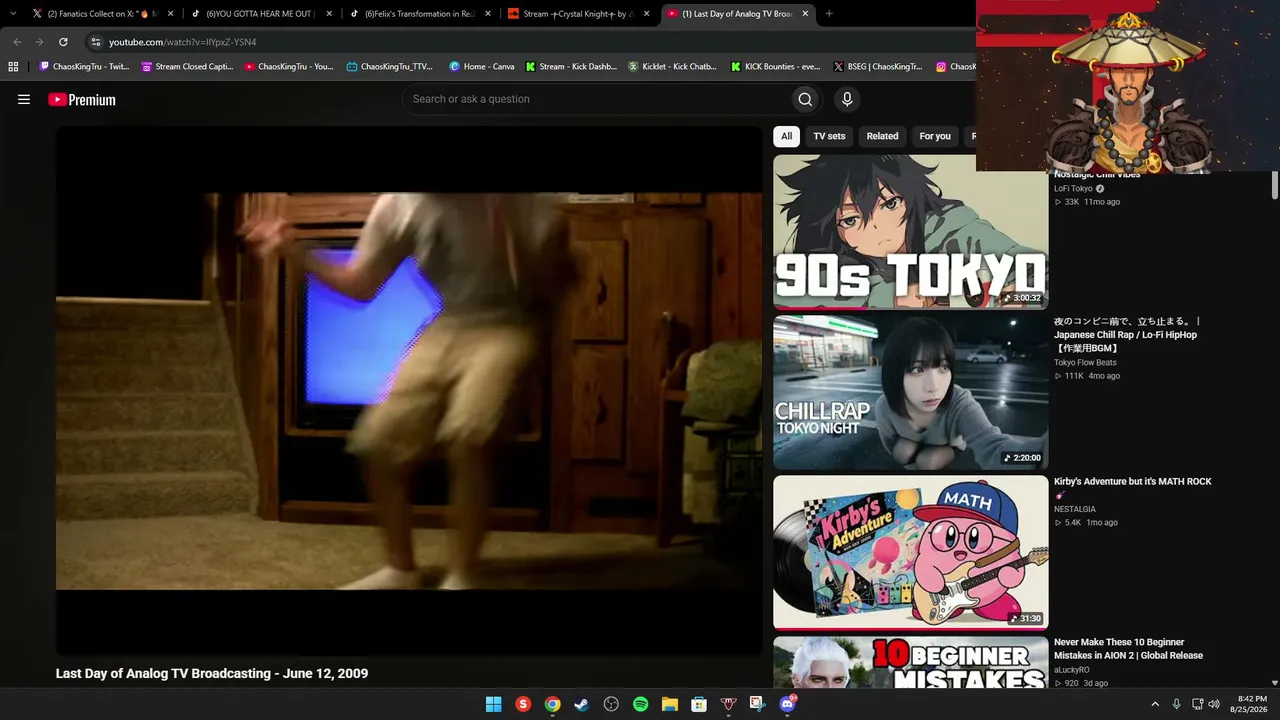Open Stream - Kick Dashboard bookmark
Image resolution: width=1280 pixels, height=720 pixels.
tap(571, 67)
